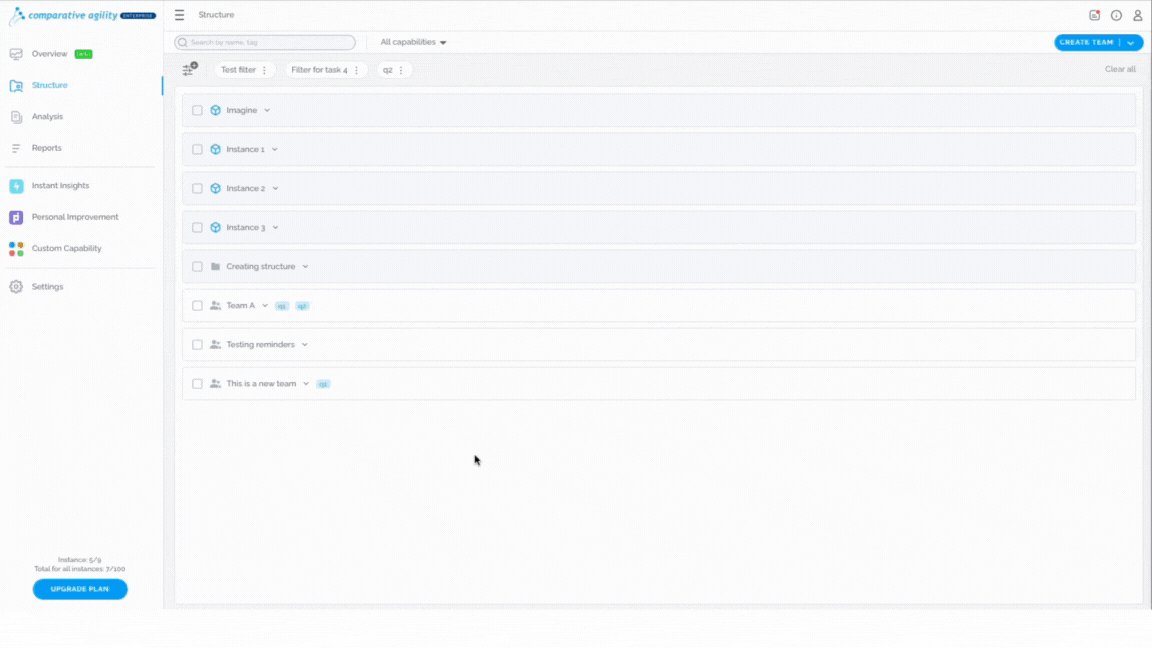Click the Reports sidebar icon
1152x648 pixels.
[16, 148]
